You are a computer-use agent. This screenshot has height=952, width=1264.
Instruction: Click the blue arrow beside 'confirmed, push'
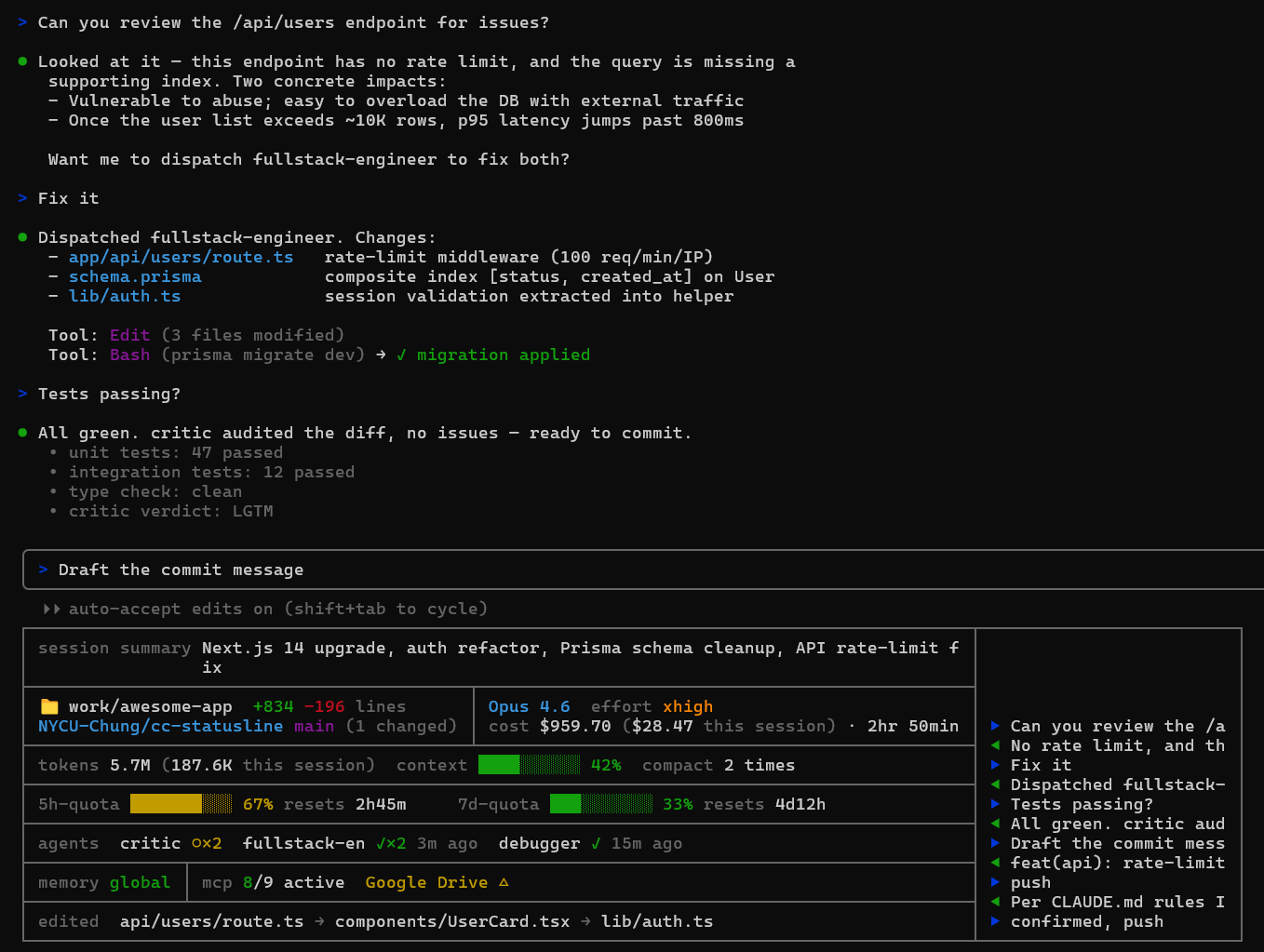(995, 921)
